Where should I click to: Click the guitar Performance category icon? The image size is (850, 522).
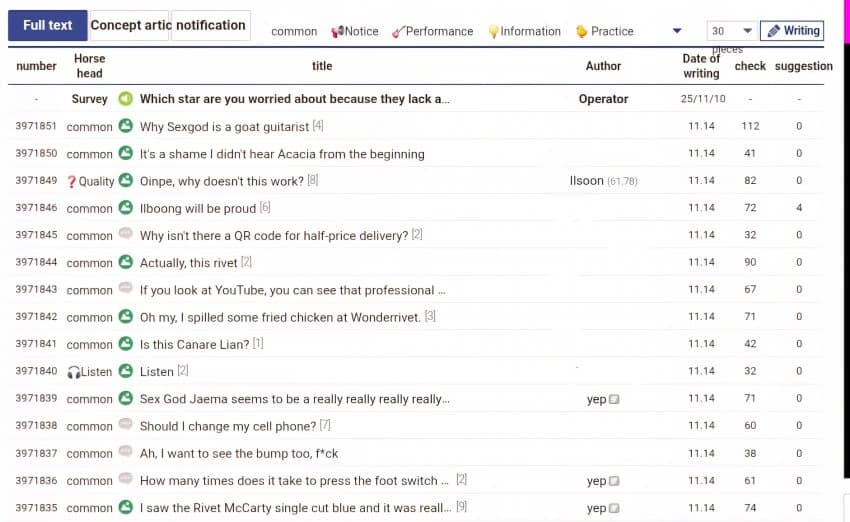pyautogui.click(x=398, y=32)
